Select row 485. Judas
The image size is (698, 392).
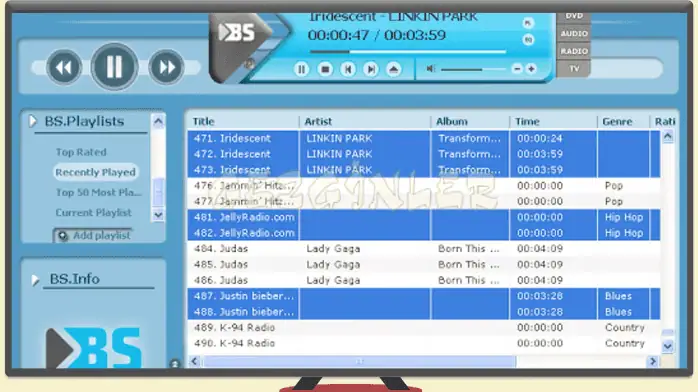(x=423, y=264)
